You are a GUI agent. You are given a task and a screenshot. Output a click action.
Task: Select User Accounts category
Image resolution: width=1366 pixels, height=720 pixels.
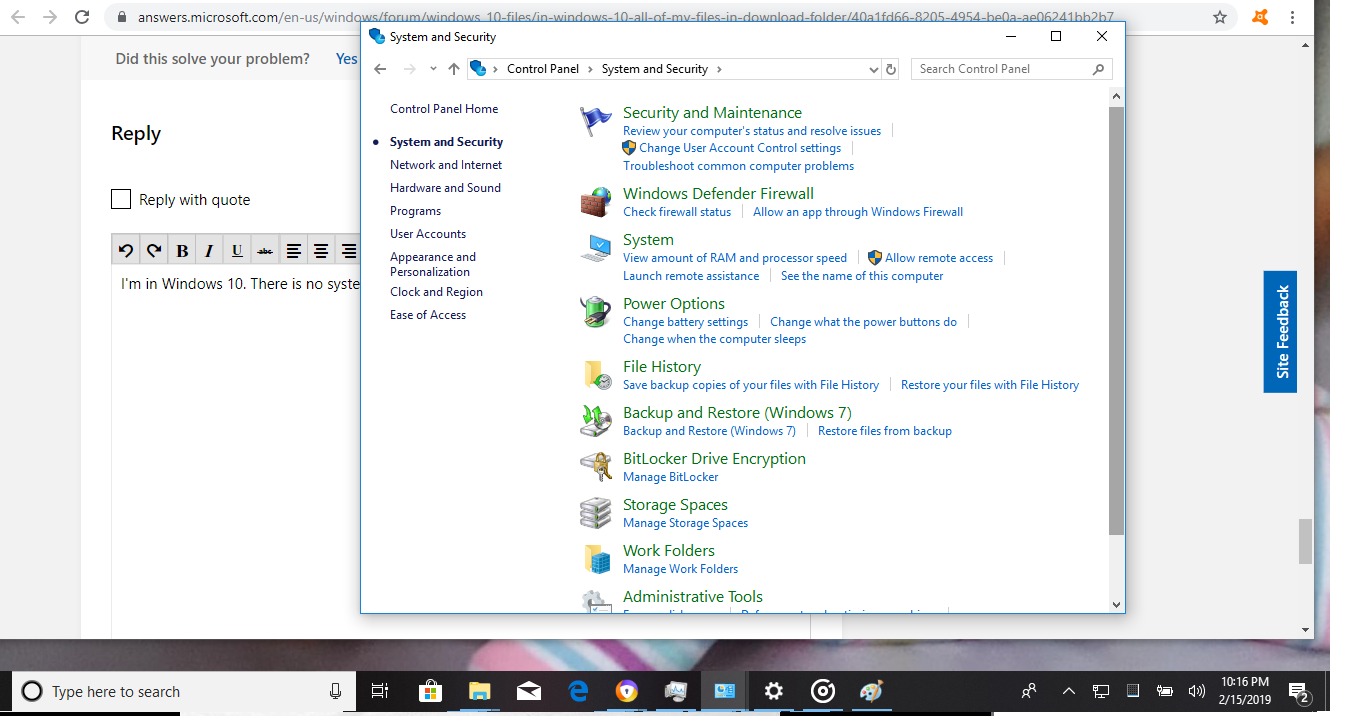pos(428,234)
